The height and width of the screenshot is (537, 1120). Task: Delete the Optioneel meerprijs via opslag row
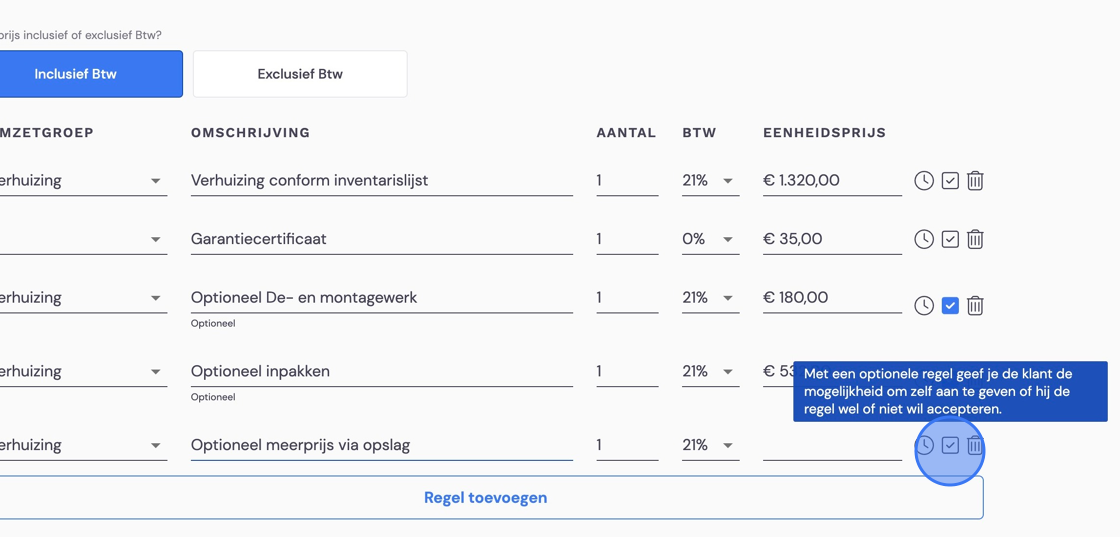coord(975,446)
